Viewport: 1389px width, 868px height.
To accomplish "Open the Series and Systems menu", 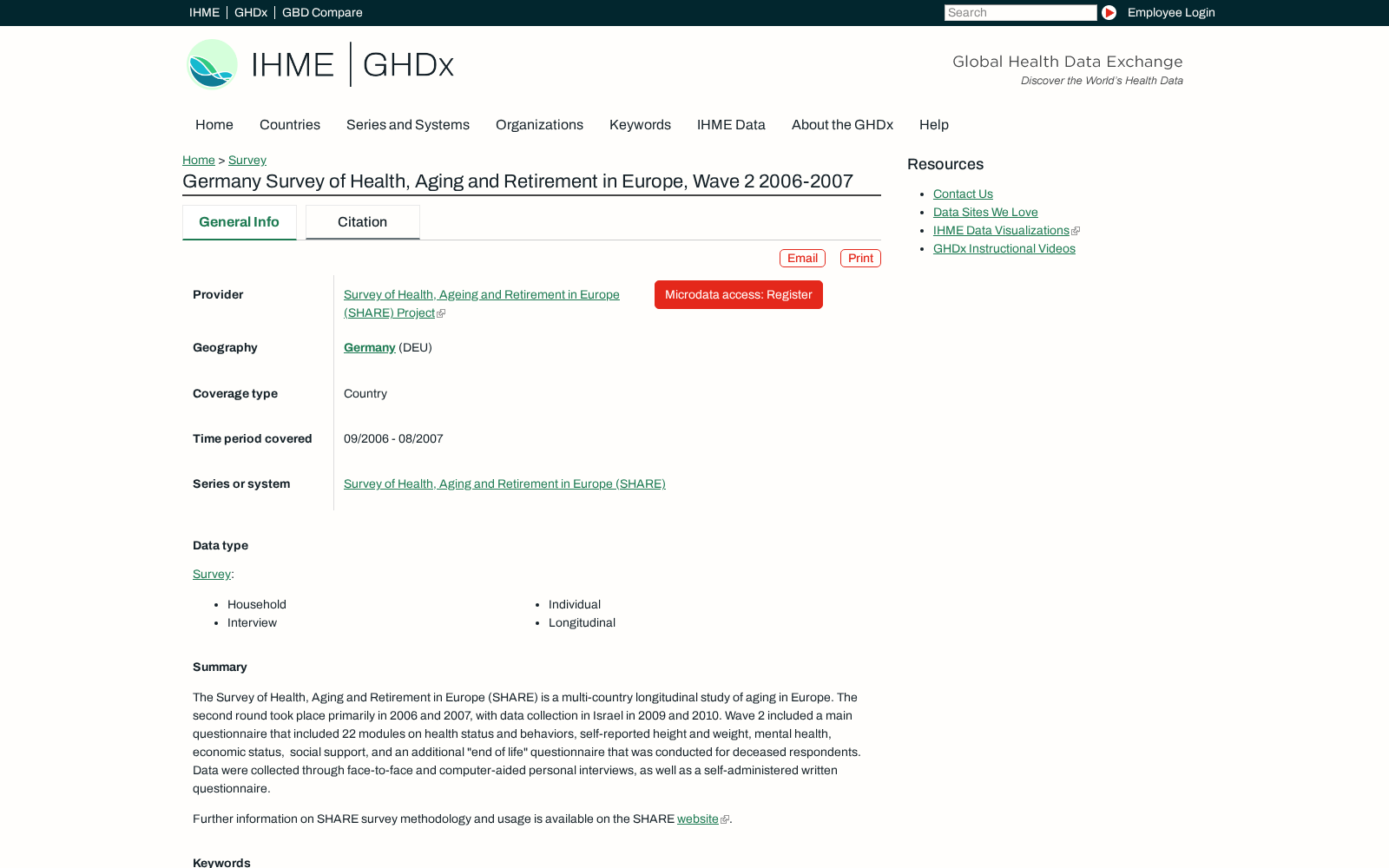I will tap(408, 125).
